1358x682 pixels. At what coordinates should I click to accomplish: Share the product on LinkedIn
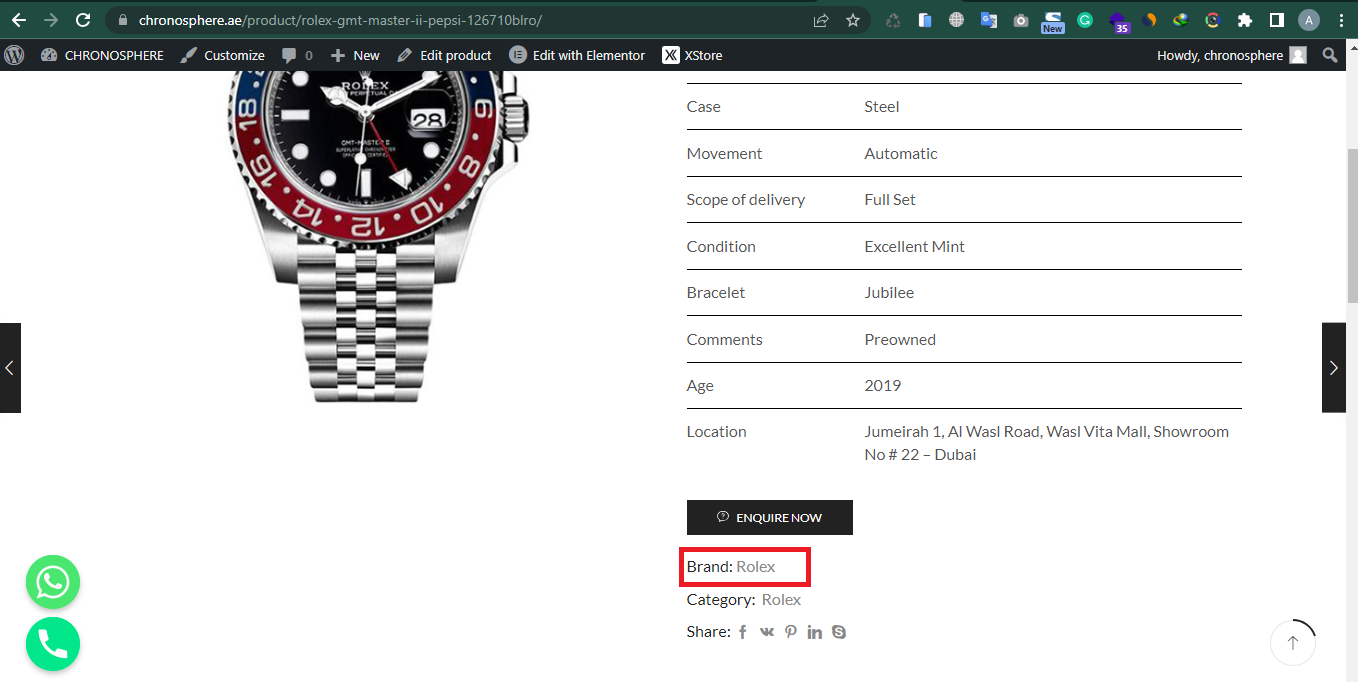(815, 632)
